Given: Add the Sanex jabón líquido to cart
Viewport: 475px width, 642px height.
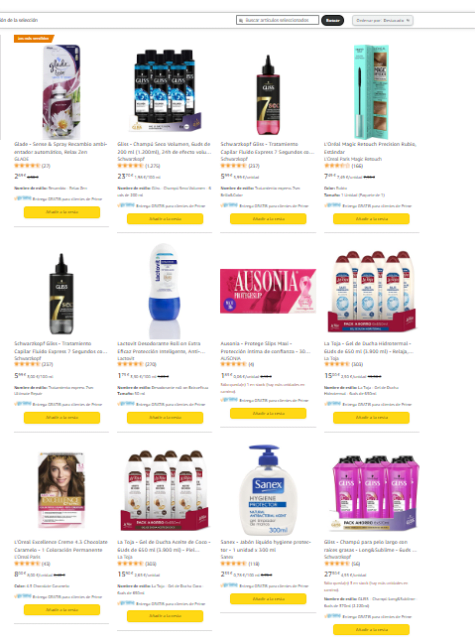Looking at the screenshot, I should coord(268,599).
